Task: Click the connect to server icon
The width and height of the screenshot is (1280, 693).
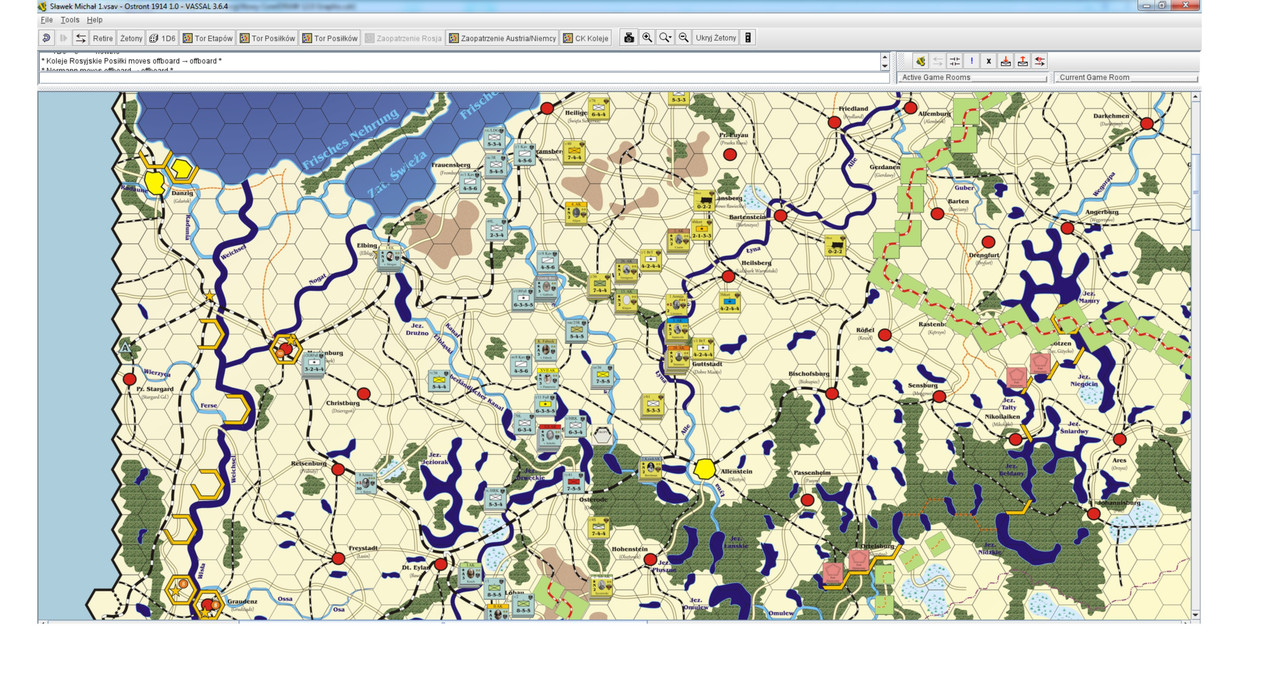Action: tap(921, 61)
